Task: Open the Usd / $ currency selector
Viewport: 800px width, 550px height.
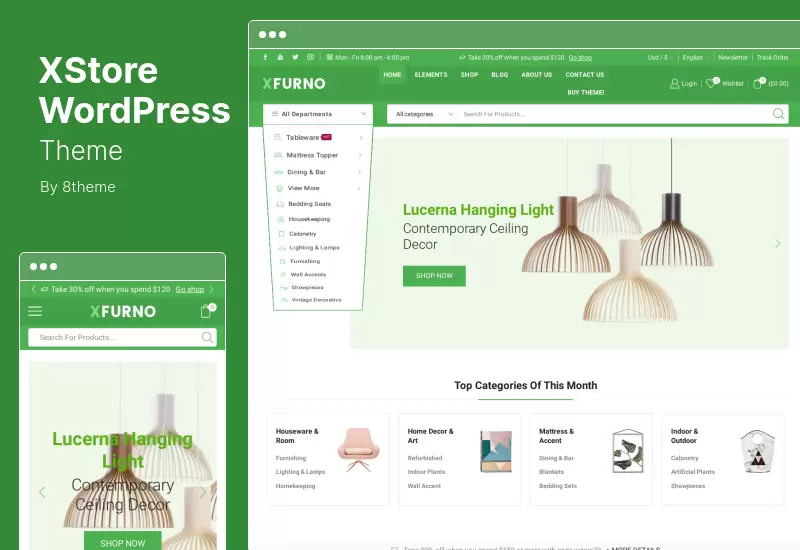Action: tap(657, 57)
